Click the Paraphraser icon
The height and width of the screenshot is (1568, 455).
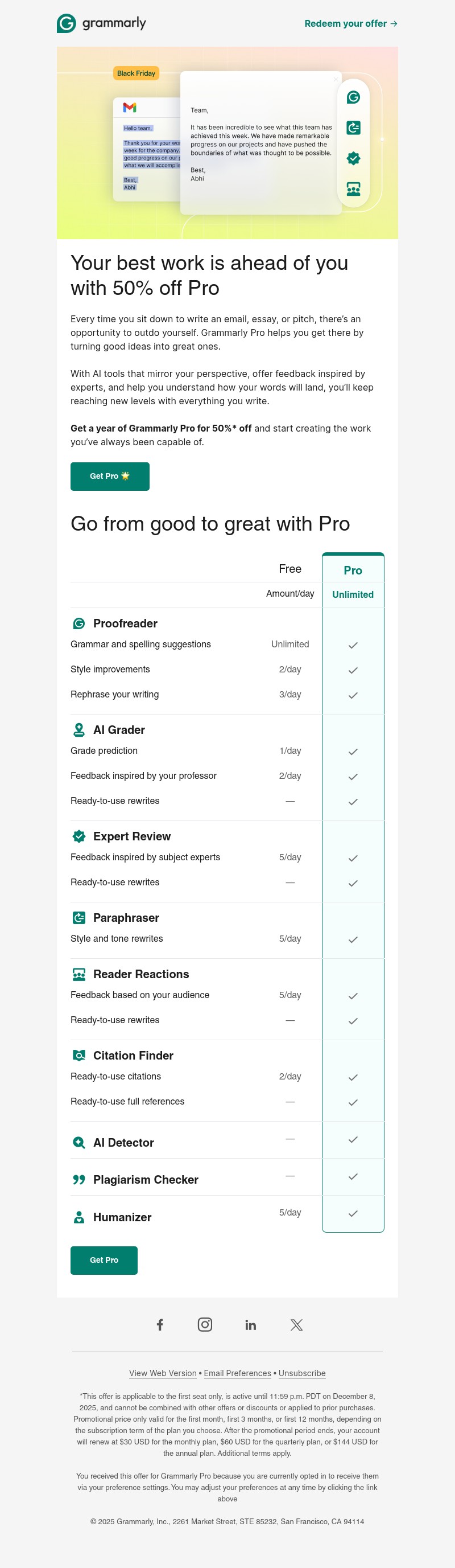78,917
